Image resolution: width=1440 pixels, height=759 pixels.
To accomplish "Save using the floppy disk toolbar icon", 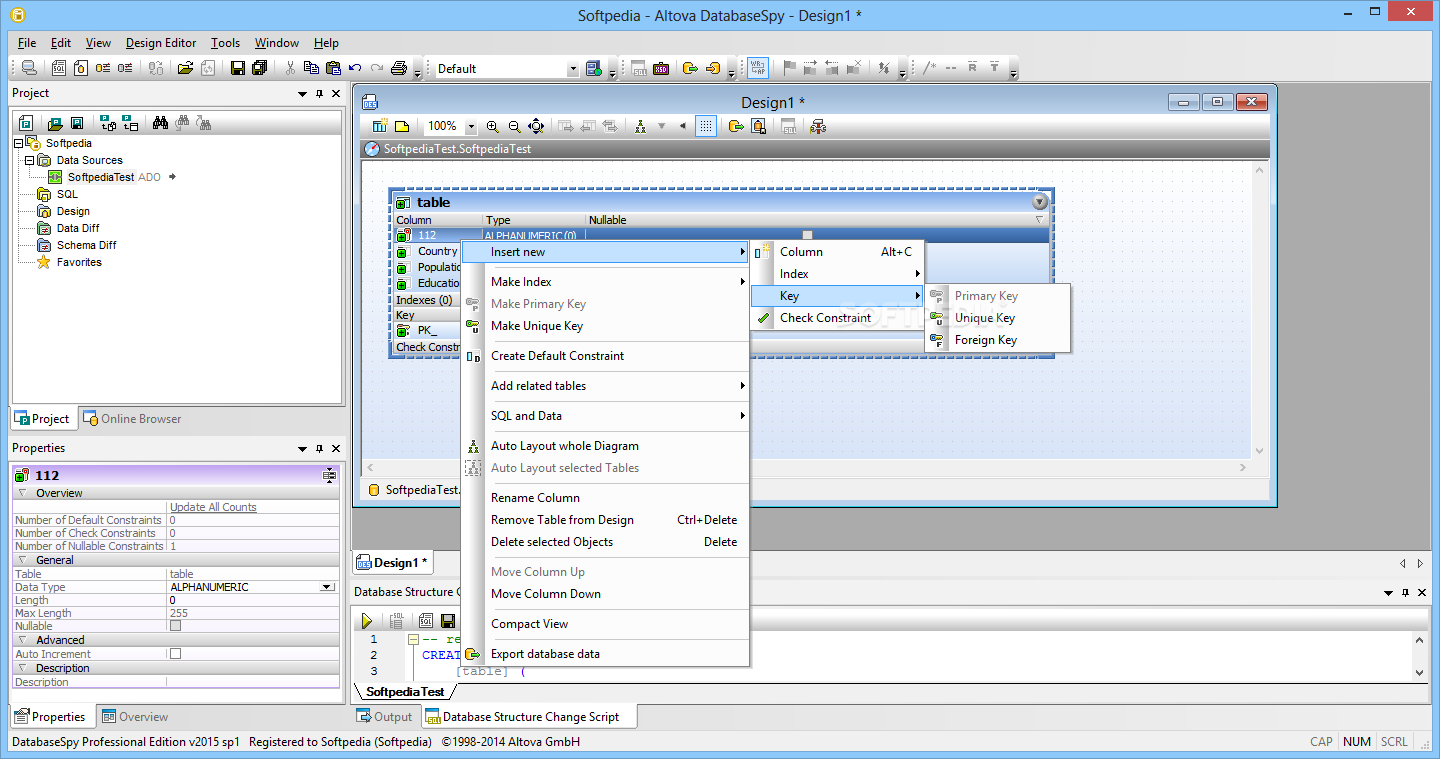I will click(x=238, y=68).
